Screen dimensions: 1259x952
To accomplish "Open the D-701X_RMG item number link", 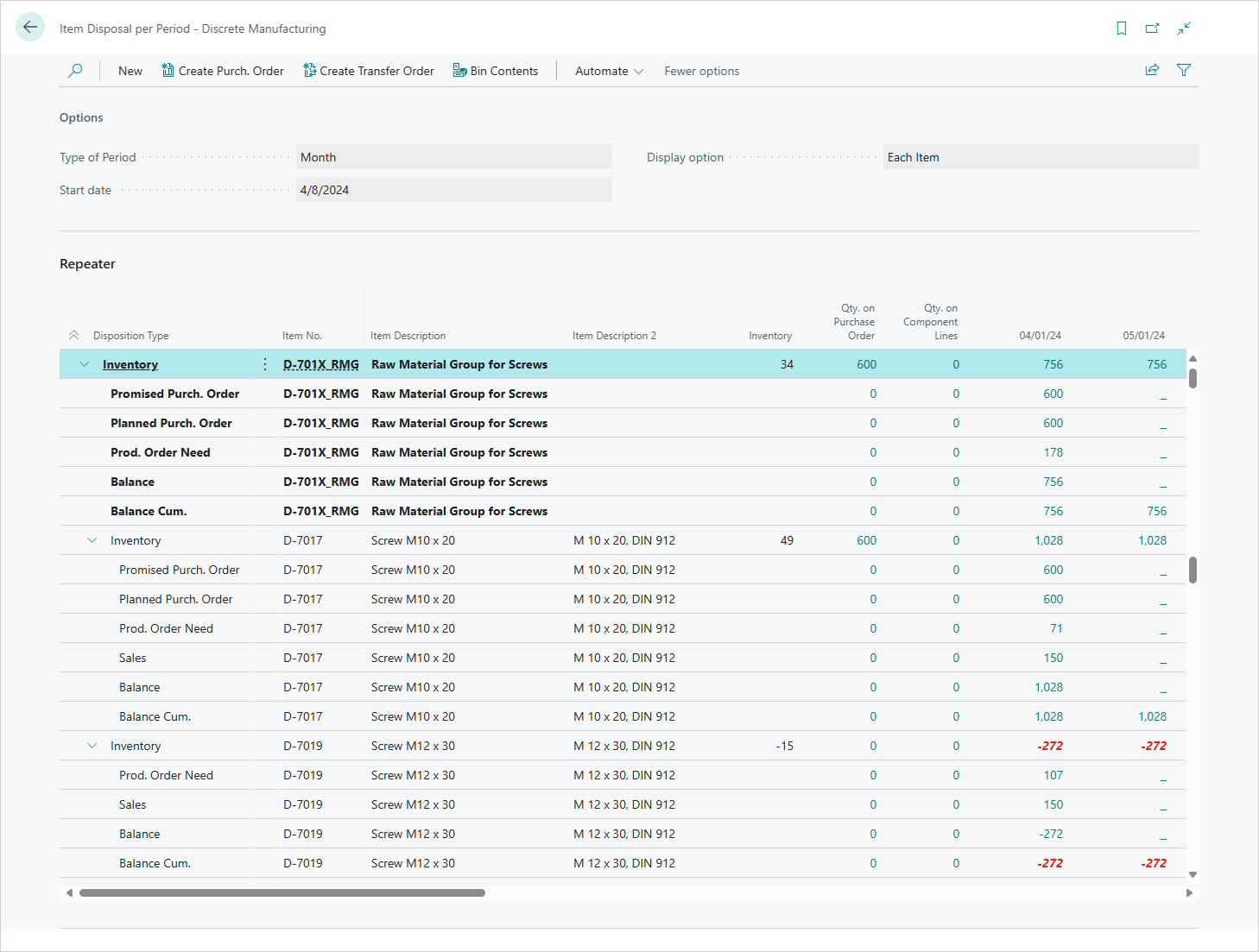I will [320, 364].
